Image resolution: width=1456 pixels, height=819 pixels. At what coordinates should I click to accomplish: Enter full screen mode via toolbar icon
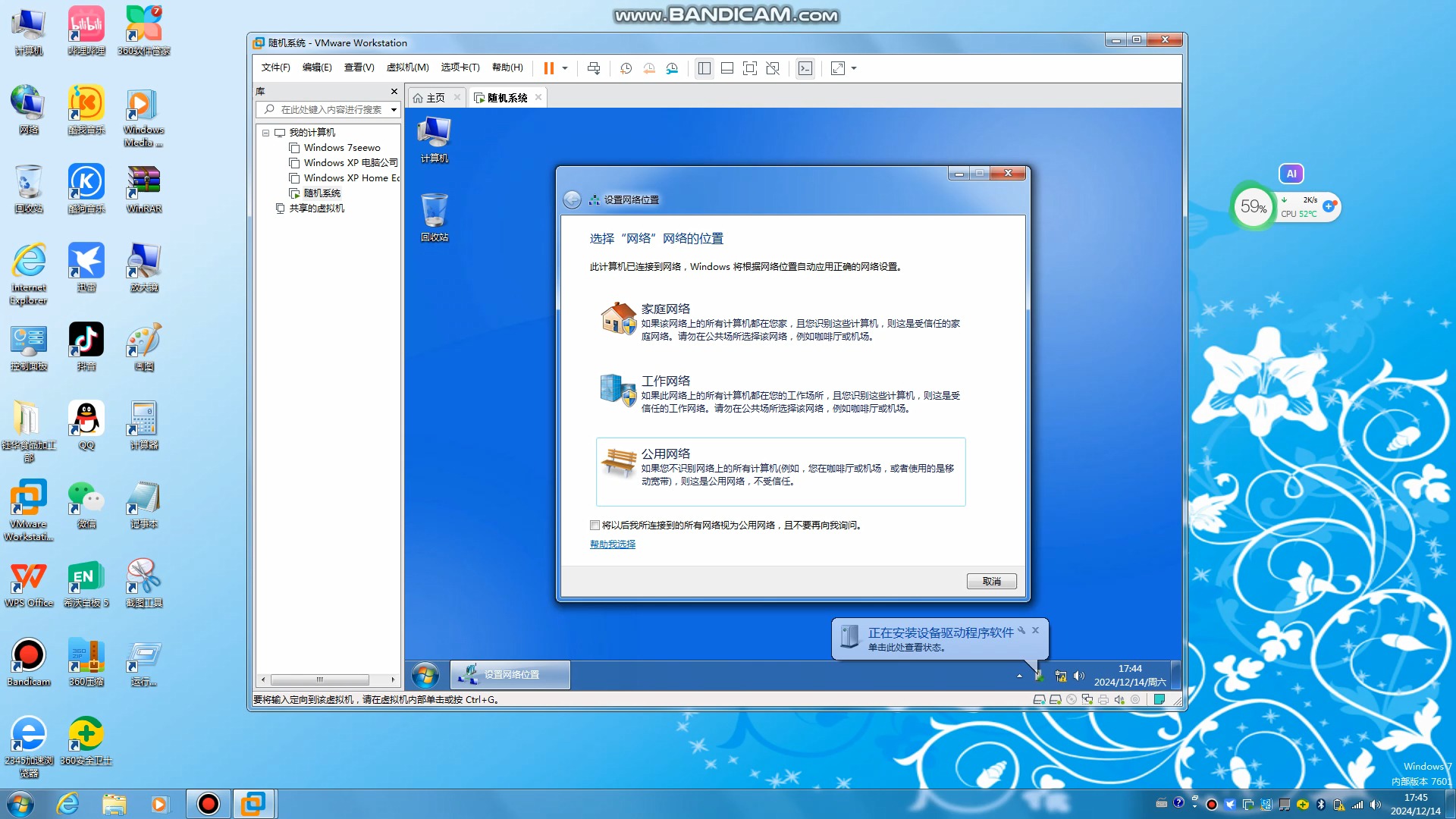pos(750,68)
